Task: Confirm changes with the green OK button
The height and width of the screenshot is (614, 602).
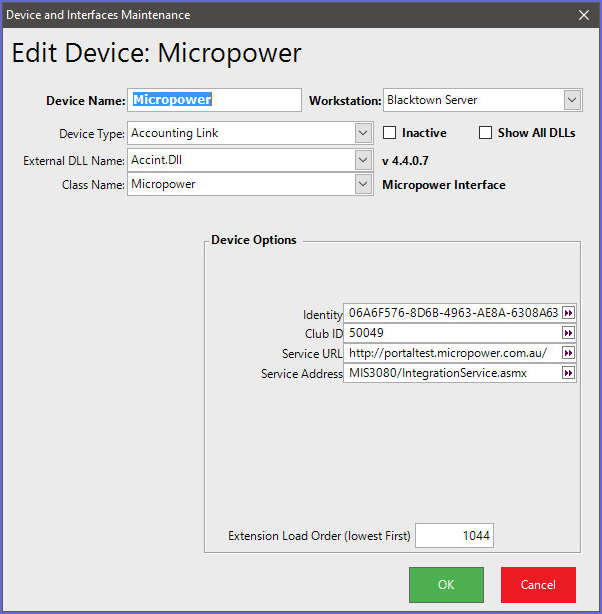Action: [446, 585]
